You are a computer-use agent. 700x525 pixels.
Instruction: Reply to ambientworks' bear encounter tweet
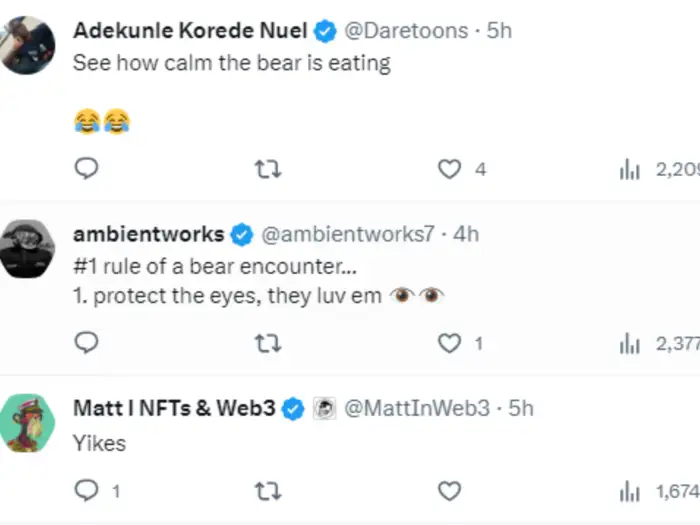click(87, 343)
